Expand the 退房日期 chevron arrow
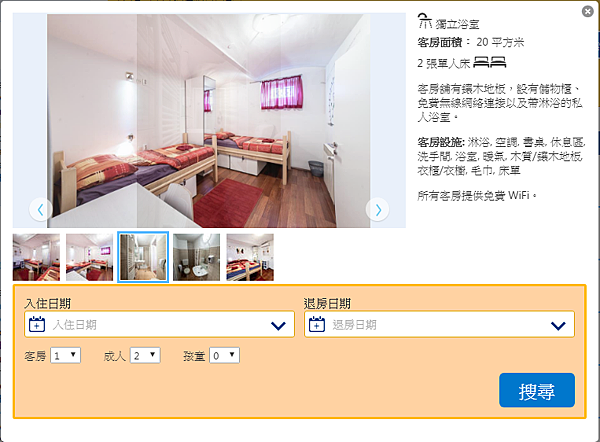 click(x=558, y=326)
